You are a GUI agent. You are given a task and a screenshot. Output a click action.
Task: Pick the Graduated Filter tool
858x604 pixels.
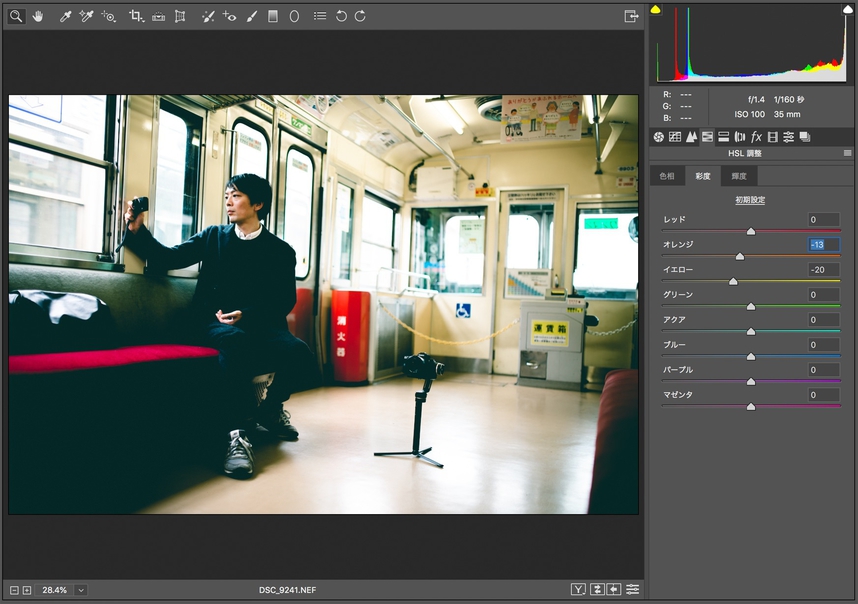pos(272,16)
